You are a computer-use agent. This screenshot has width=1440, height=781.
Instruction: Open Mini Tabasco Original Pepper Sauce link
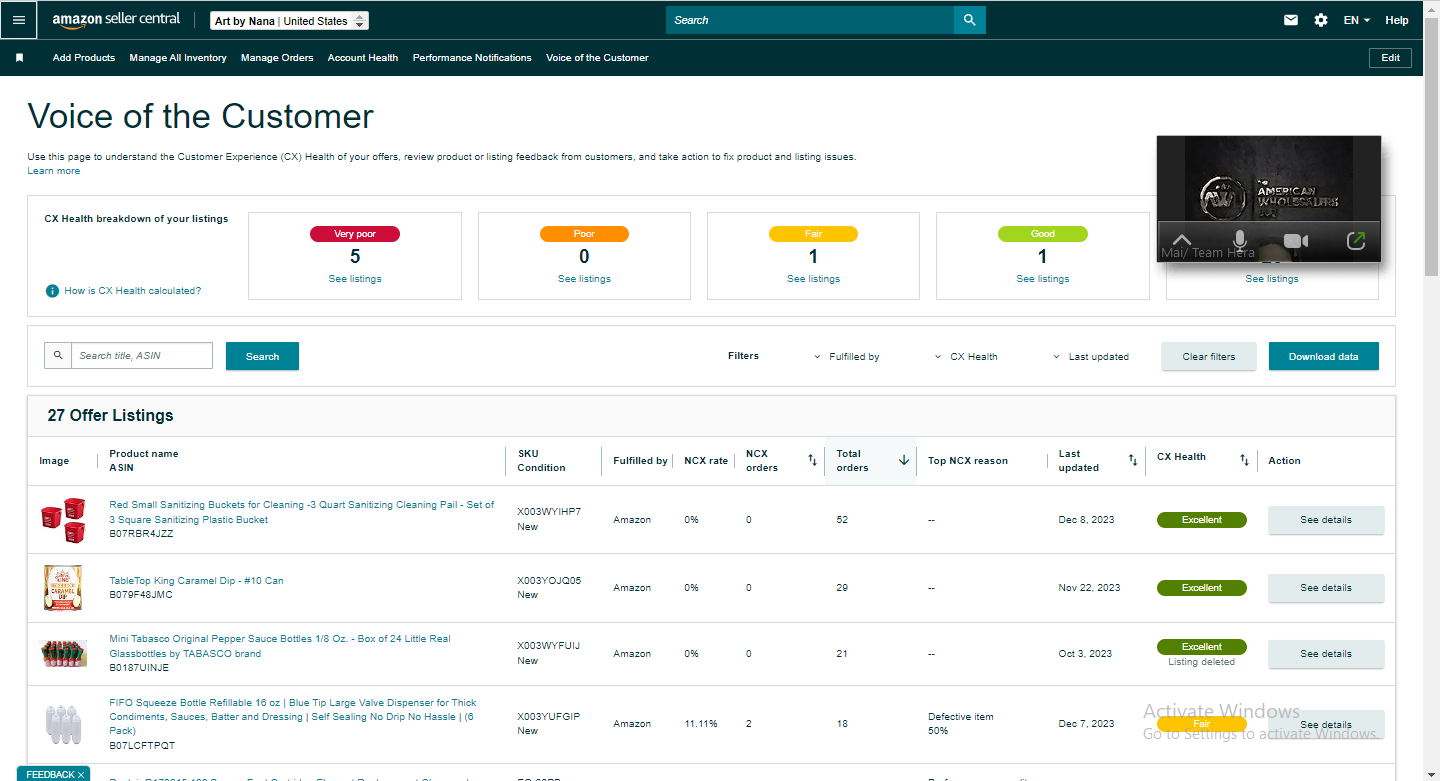pyautogui.click(x=280, y=646)
